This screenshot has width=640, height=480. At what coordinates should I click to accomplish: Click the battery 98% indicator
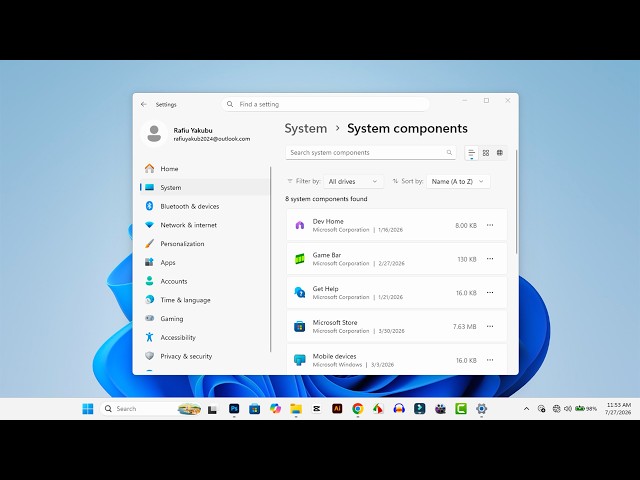(x=586, y=409)
